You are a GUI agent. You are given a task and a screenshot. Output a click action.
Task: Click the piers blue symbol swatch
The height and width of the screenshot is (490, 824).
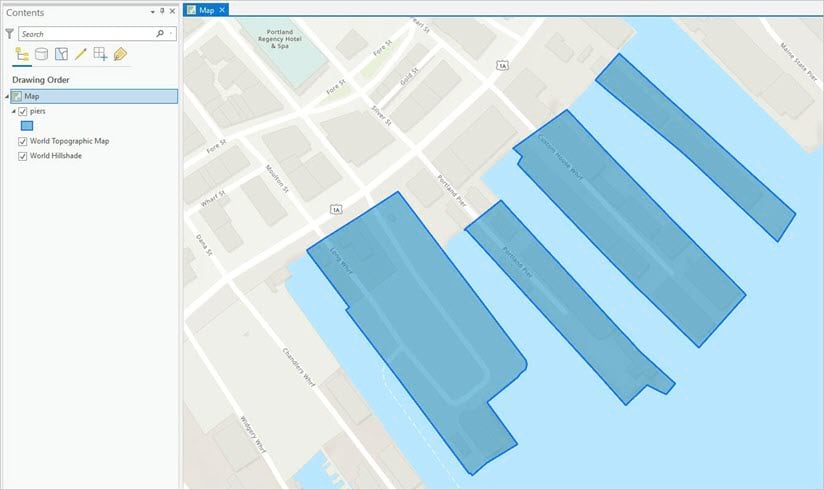tap(27, 126)
